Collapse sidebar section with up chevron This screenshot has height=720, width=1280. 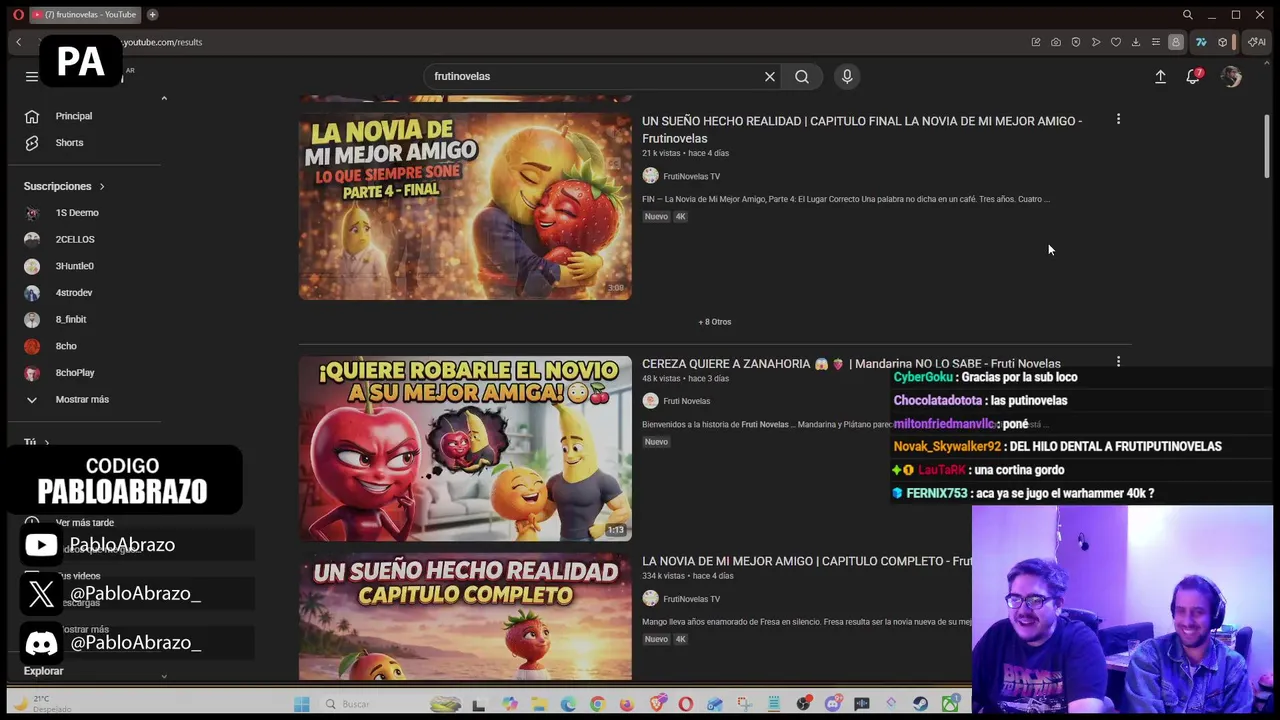[x=164, y=98]
